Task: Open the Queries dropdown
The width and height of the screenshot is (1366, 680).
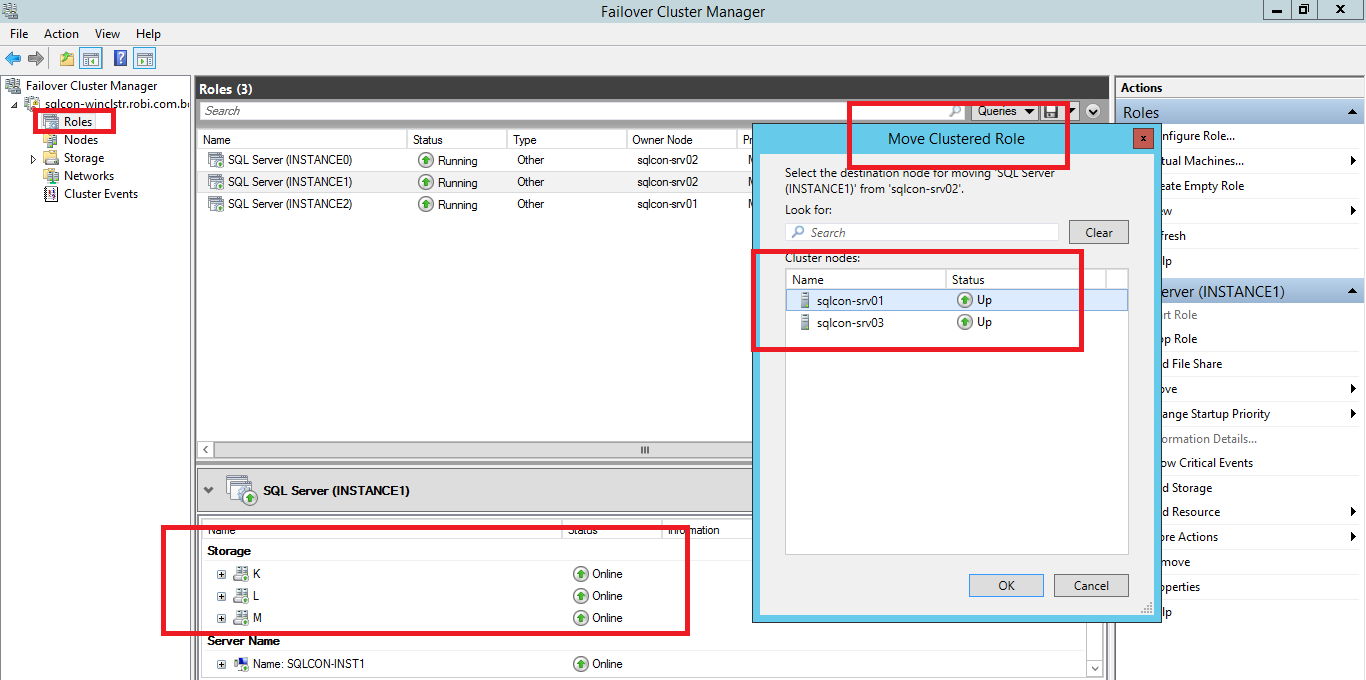Action: [x=1003, y=111]
